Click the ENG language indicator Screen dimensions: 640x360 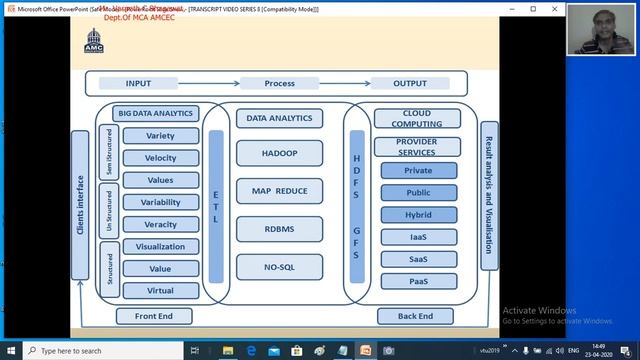click(x=573, y=351)
